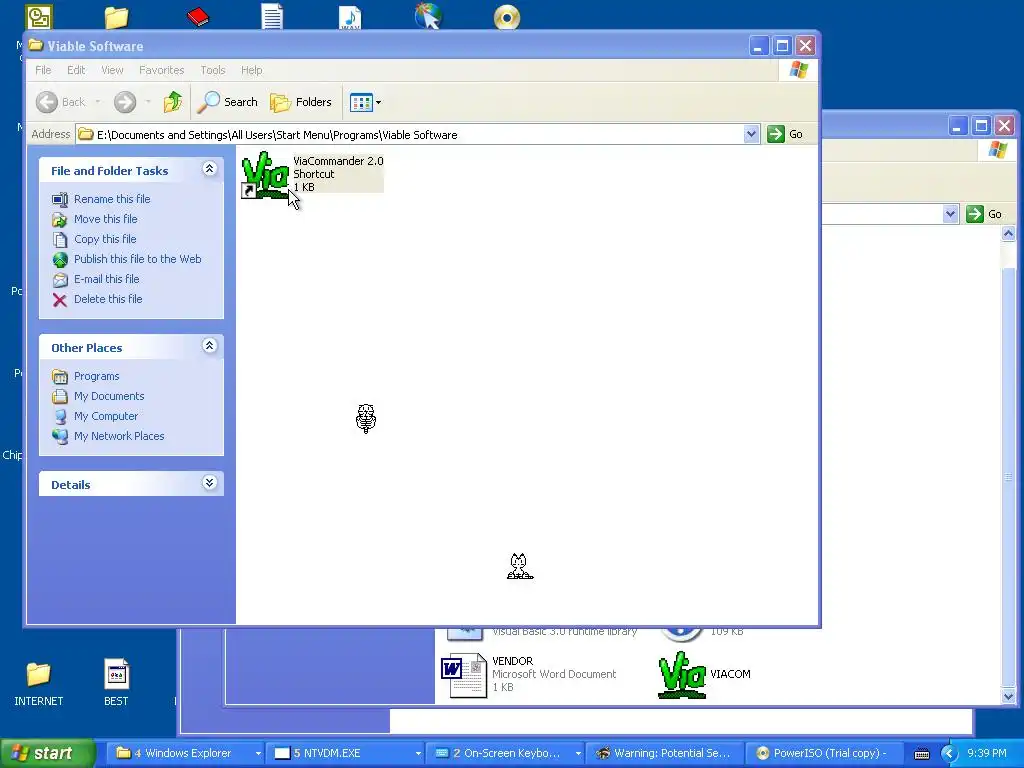The width and height of the screenshot is (1024, 768).
Task: Click the Up folder toolbar icon
Action: coord(173,102)
